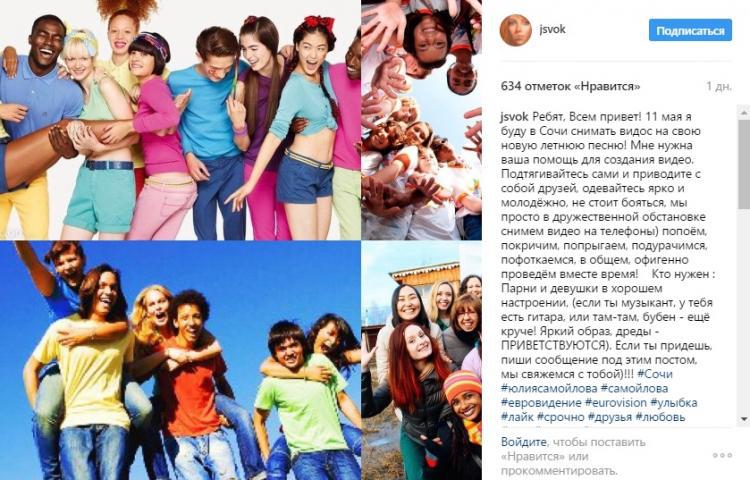The image size is (750, 480).
Task: Click the caption scrollbar down arrow
Action: (x=744, y=419)
